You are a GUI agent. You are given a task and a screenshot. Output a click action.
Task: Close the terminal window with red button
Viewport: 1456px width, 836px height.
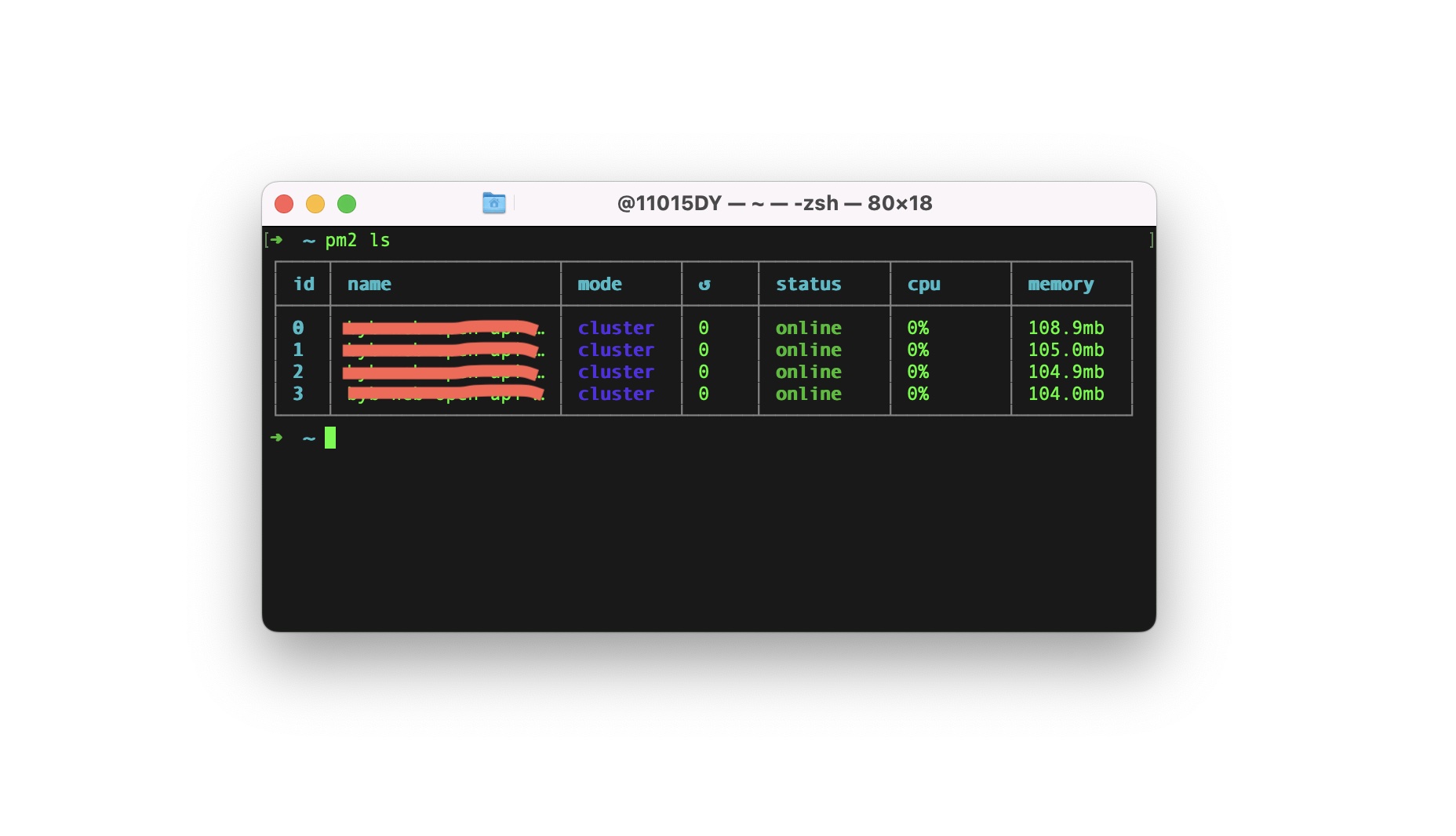[x=284, y=204]
